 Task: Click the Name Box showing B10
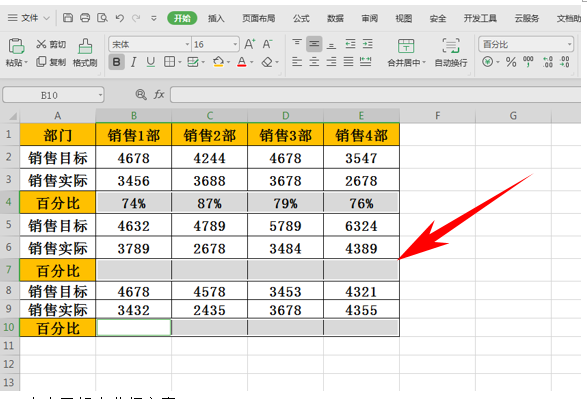point(53,95)
